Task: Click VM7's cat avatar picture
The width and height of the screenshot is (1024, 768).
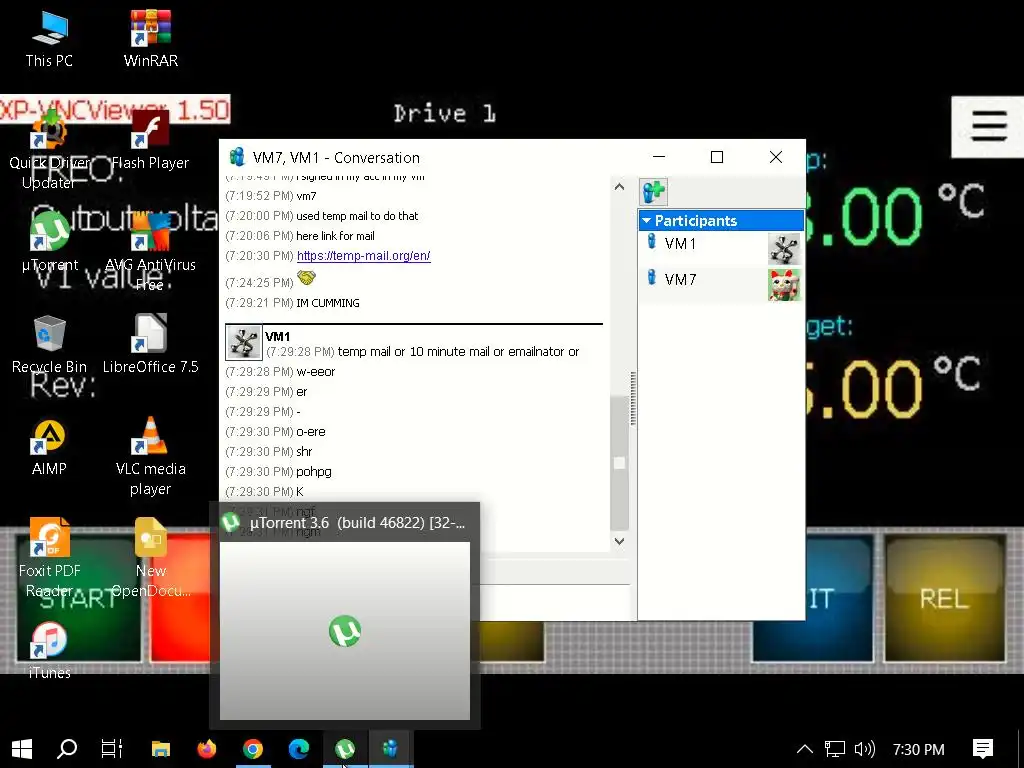Action: click(784, 285)
